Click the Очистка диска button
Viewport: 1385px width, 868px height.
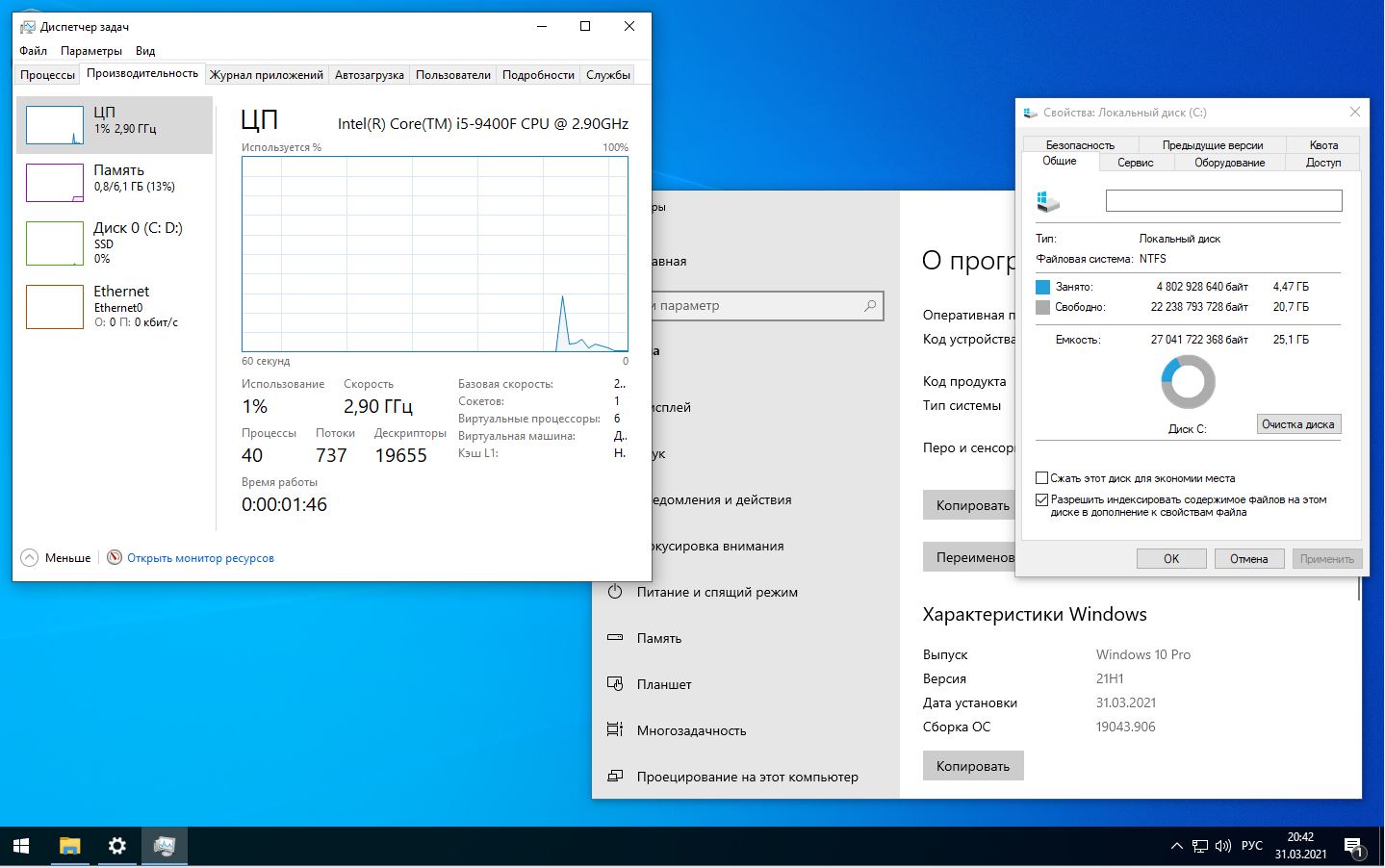tap(1298, 424)
